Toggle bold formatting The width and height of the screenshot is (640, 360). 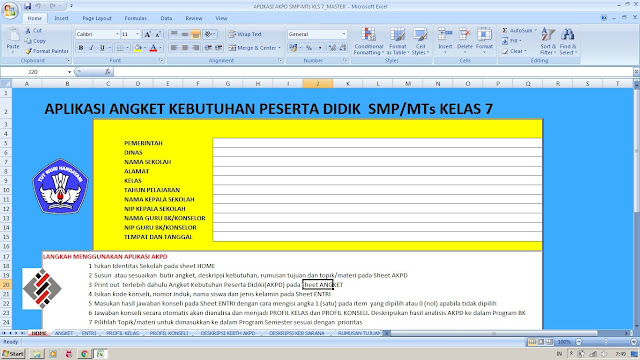coord(81,48)
